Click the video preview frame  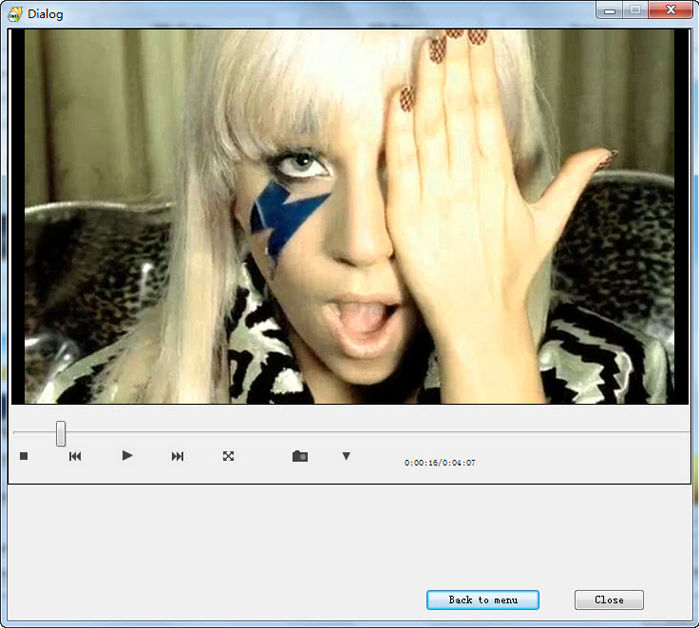(x=349, y=216)
